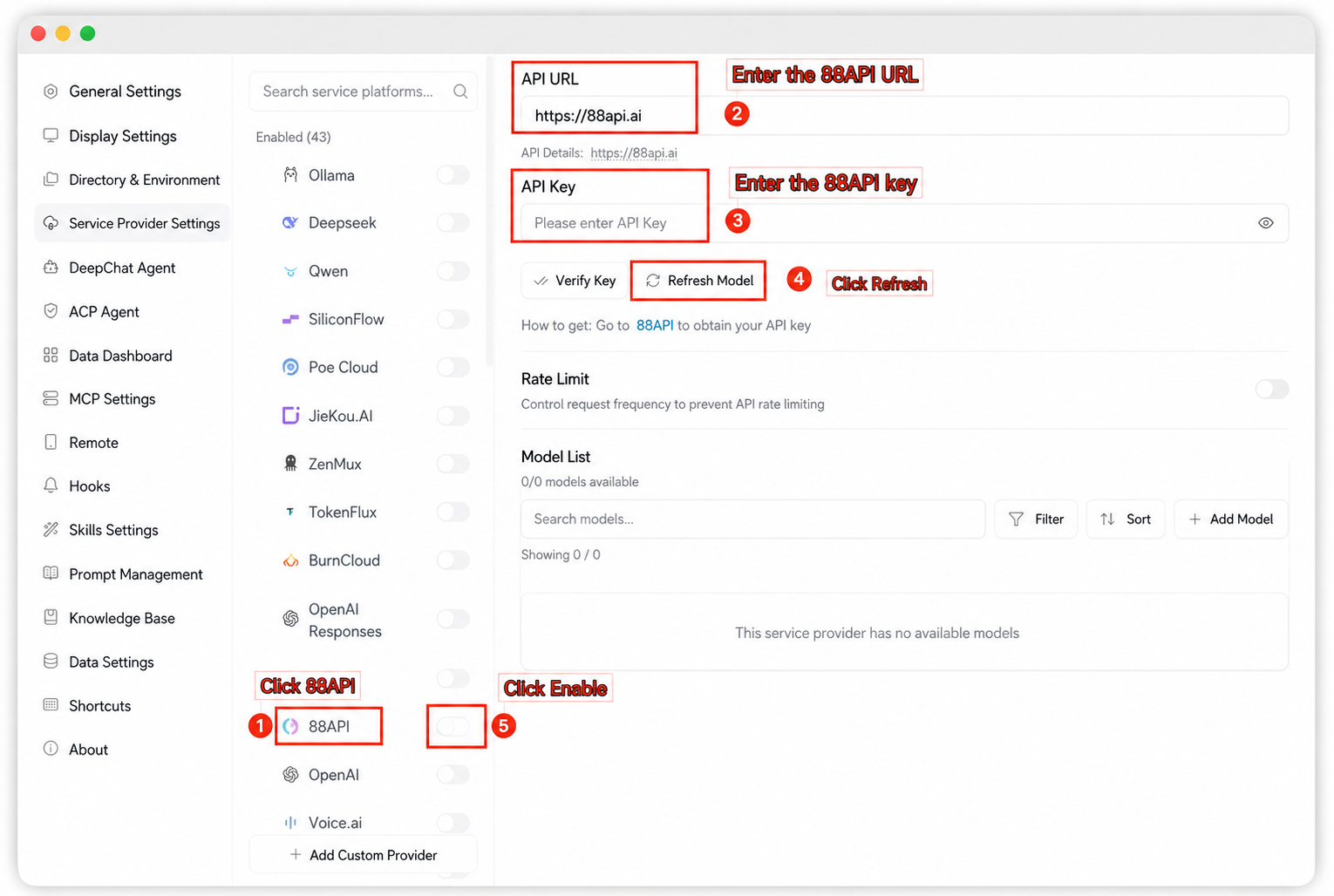Image resolution: width=1334 pixels, height=896 pixels.
Task: Show the API key with eye icon
Action: click(1266, 223)
